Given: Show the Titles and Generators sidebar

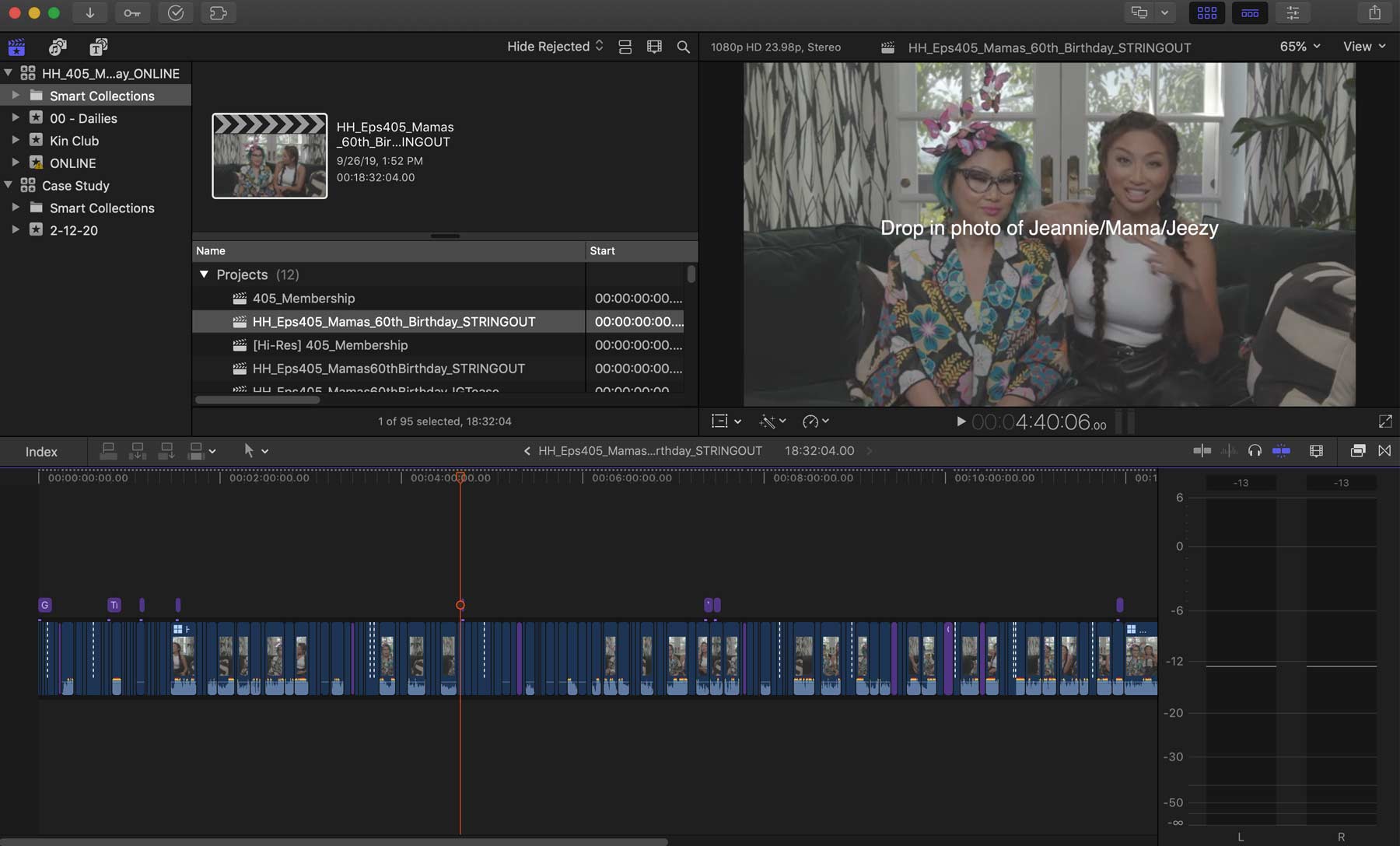Looking at the screenshot, I should point(99,47).
